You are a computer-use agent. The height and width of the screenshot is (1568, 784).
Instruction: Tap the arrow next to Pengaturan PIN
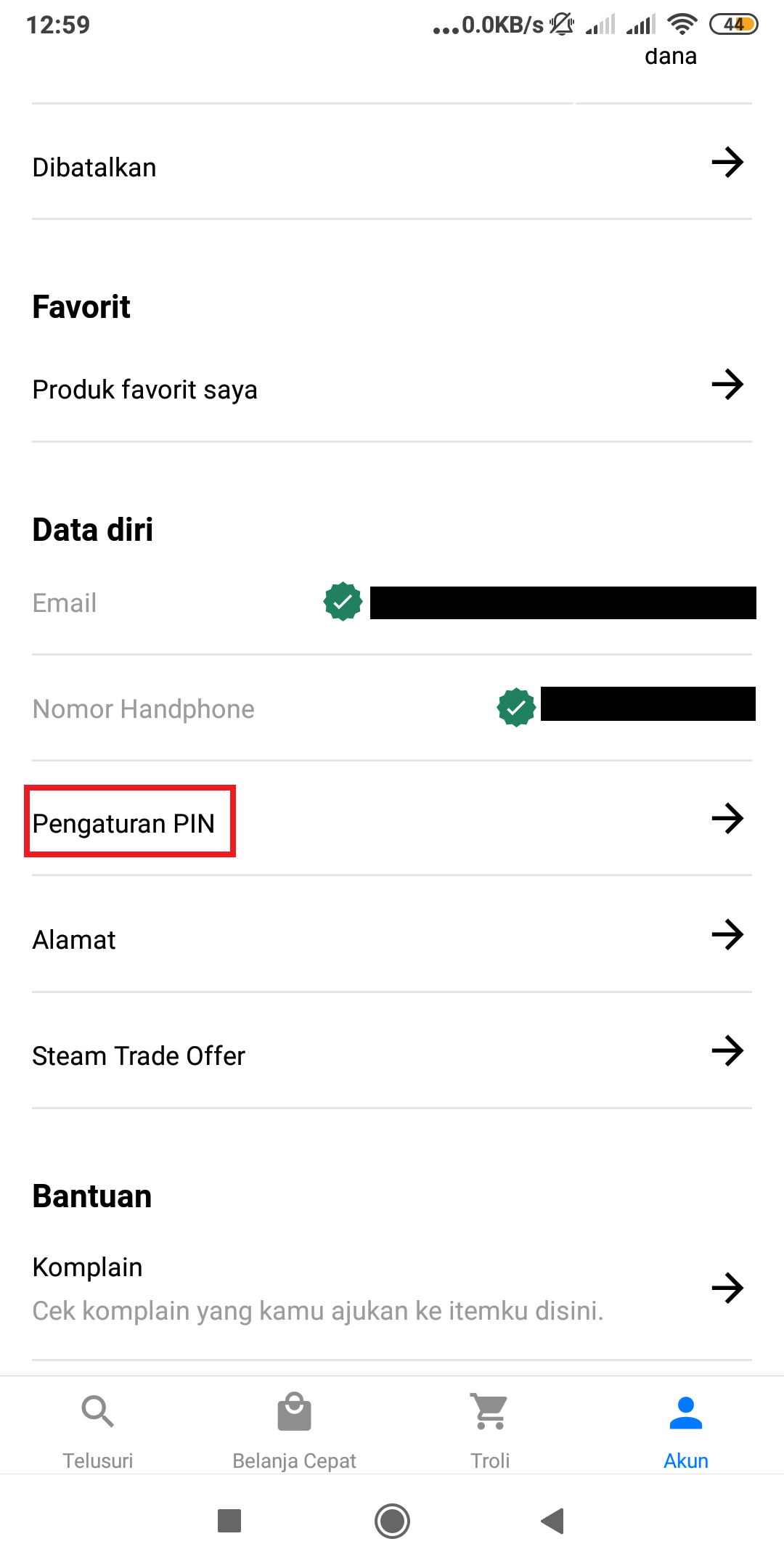727,819
